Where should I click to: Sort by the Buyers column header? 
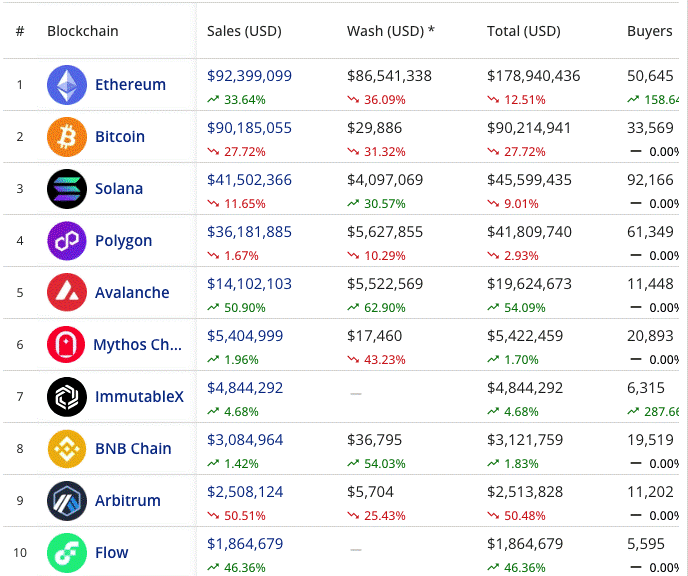[650, 32]
